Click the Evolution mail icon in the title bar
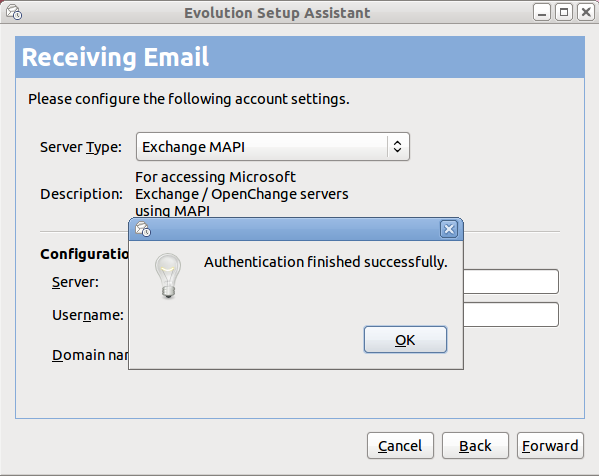599x476 pixels. click(14, 13)
